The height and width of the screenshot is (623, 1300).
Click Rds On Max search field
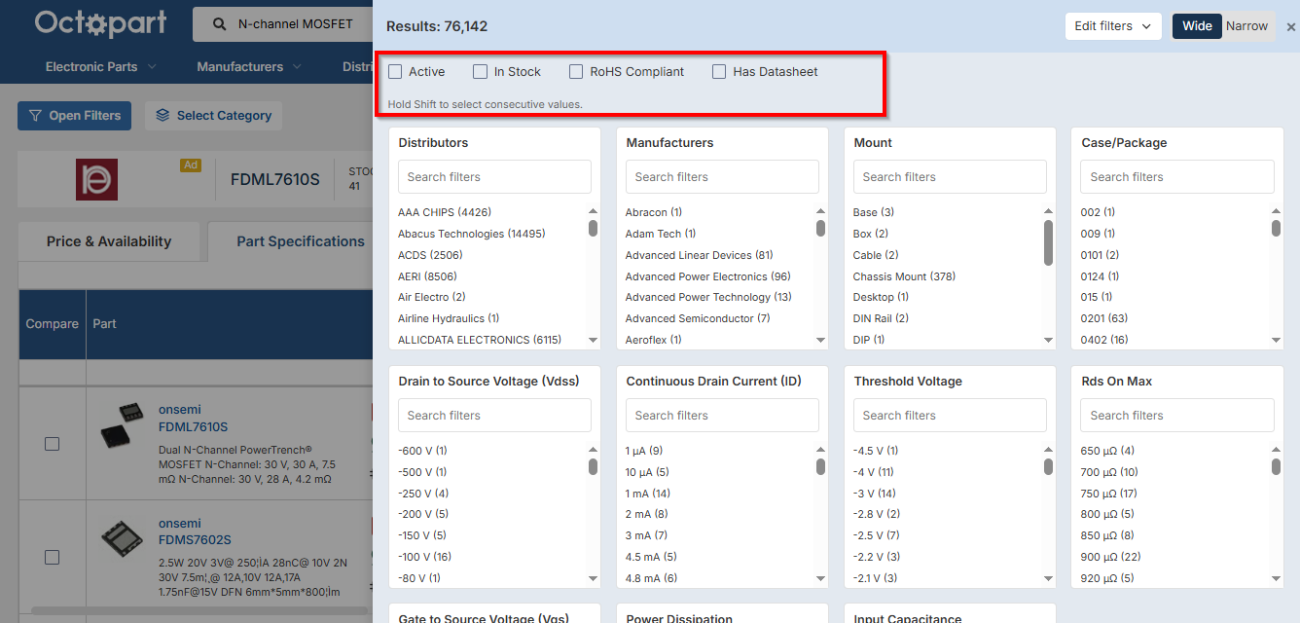click(x=1178, y=415)
